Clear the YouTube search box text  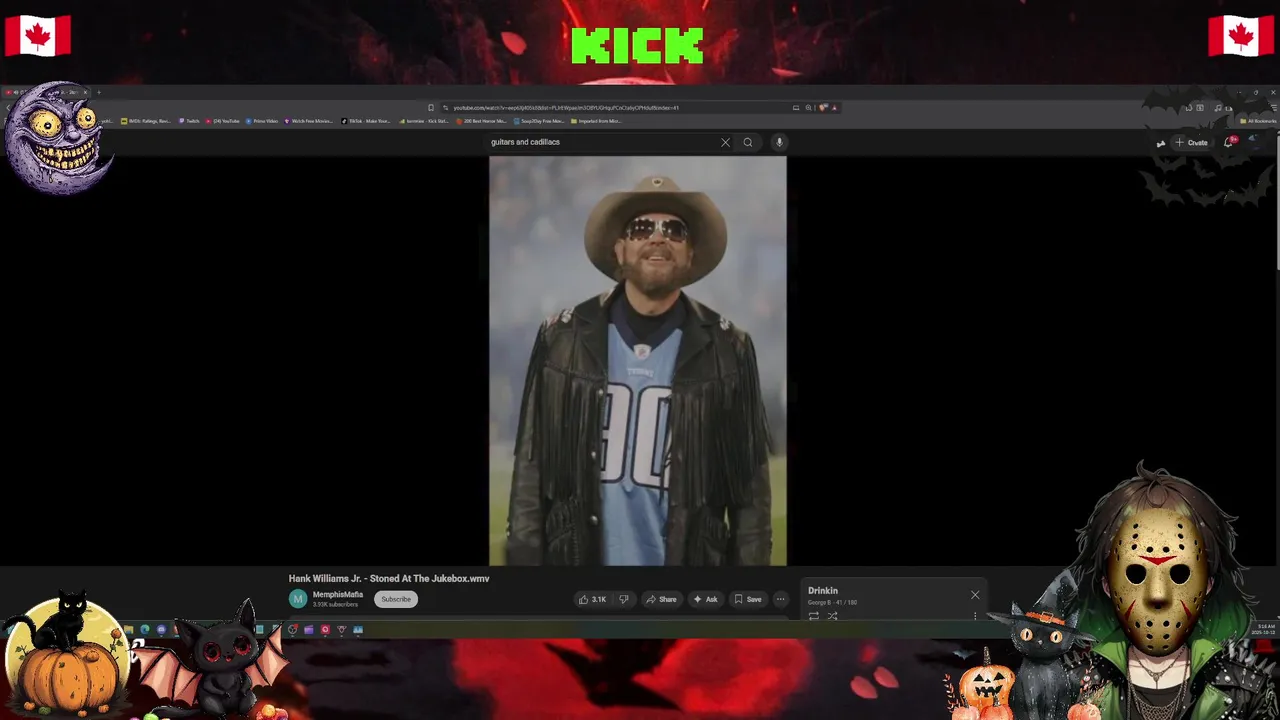[725, 142]
